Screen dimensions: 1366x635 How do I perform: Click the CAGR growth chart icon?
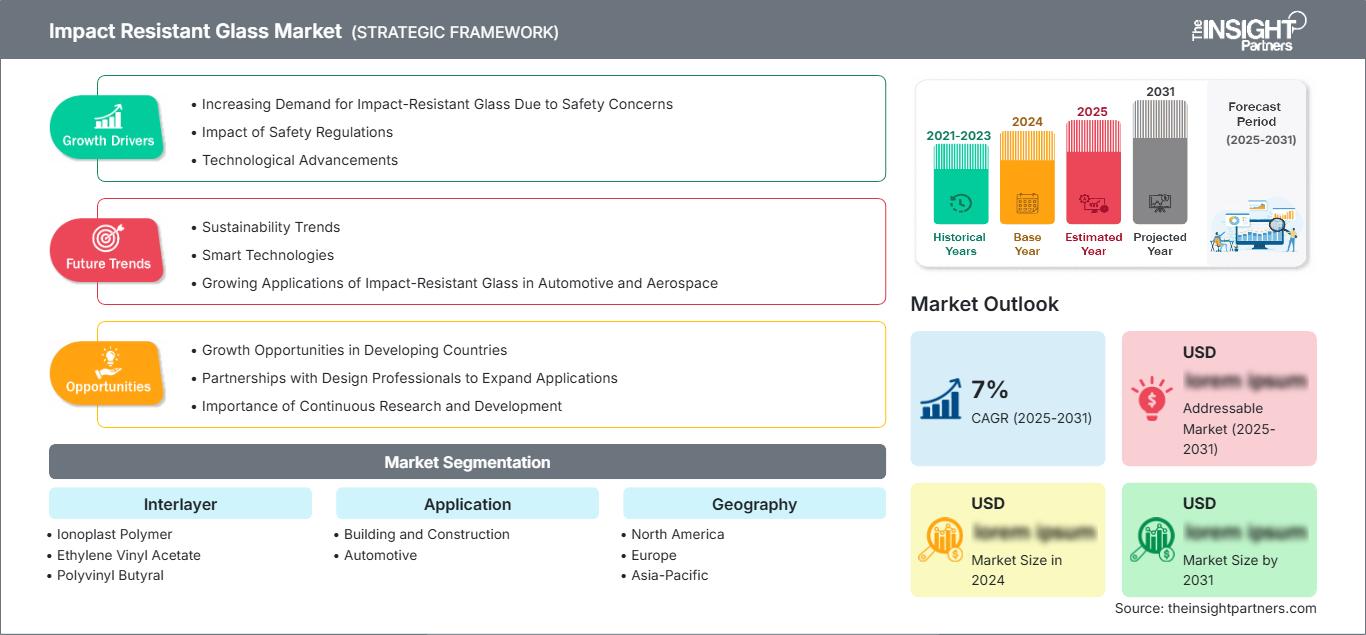940,400
